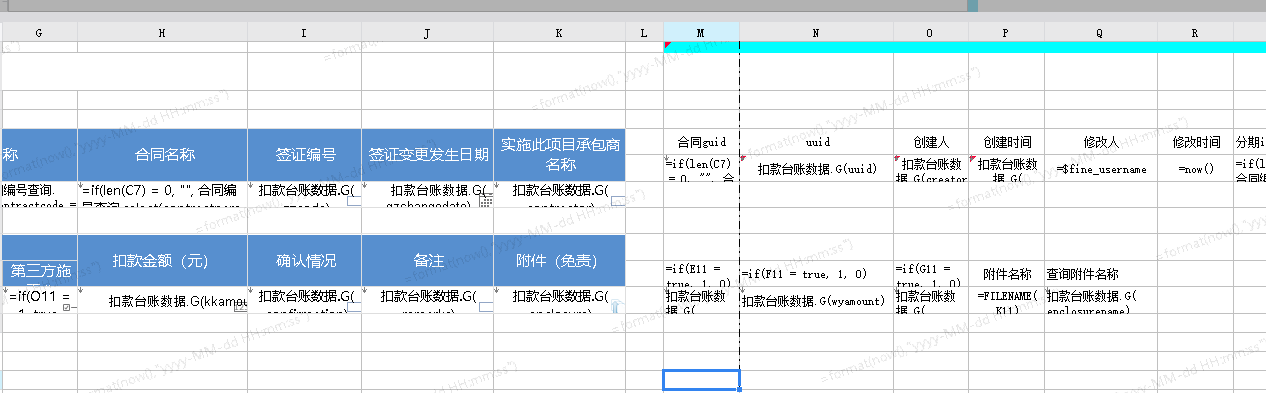Click the number widget icon in 扣款金额 data cell
Viewport: 1266px width, 393px height.
point(240,307)
